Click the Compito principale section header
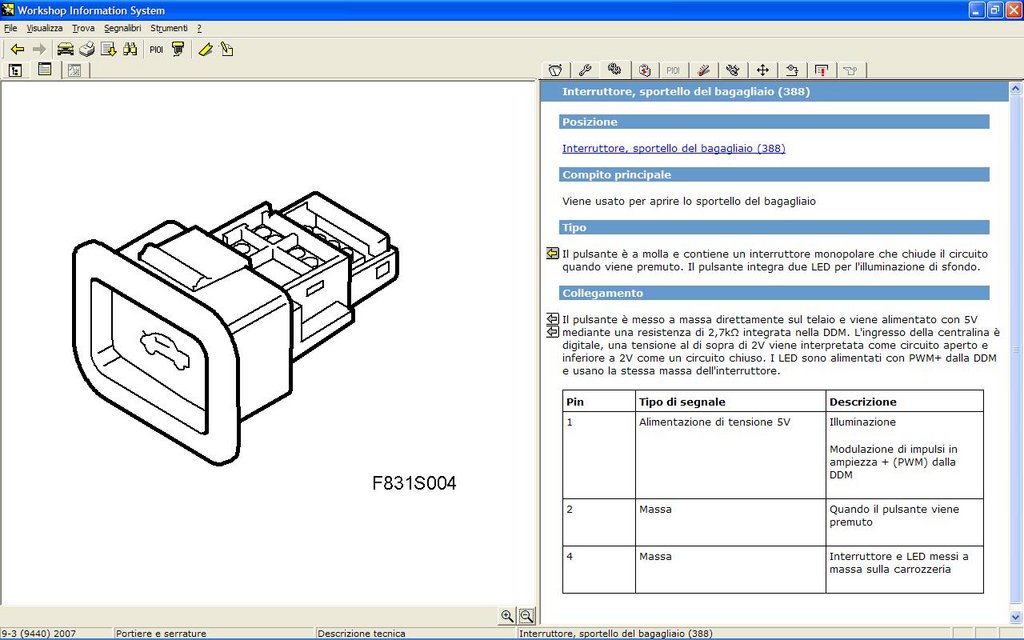This screenshot has width=1024, height=640. [x=774, y=174]
